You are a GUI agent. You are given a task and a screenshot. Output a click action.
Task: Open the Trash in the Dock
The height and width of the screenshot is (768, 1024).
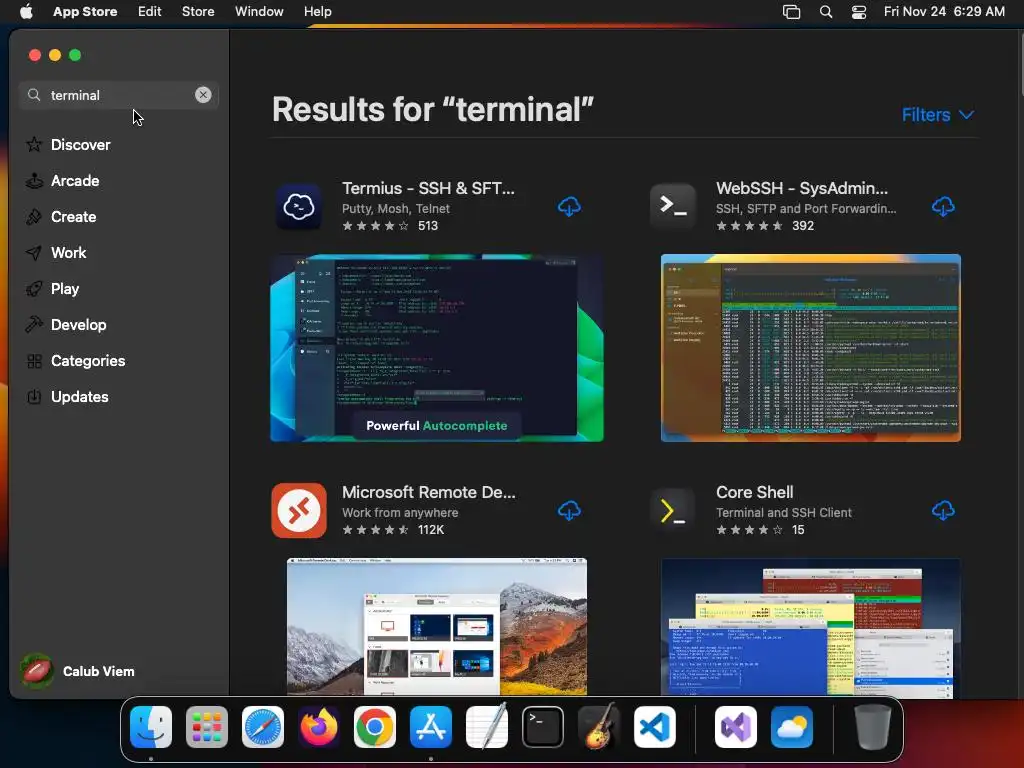click(873, 727)
